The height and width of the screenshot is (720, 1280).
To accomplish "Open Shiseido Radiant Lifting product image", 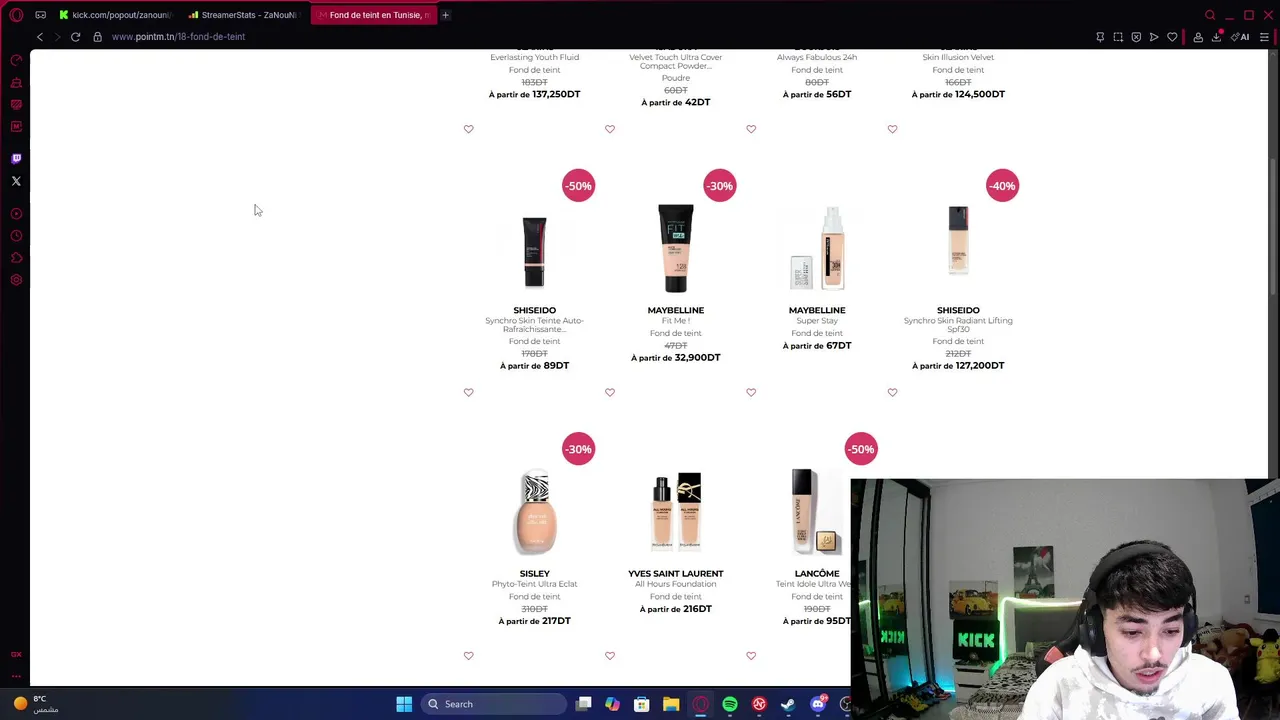I will pyautogui.click(x=958, y=240).
